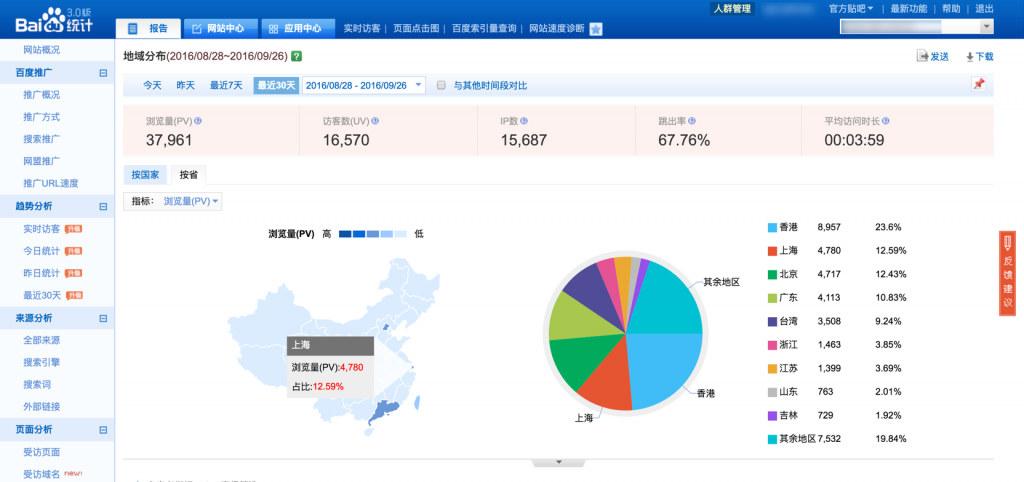Open 网站概况 in sidebar
This screenshot has width=1024, height=482.
[x=42, y=50]
